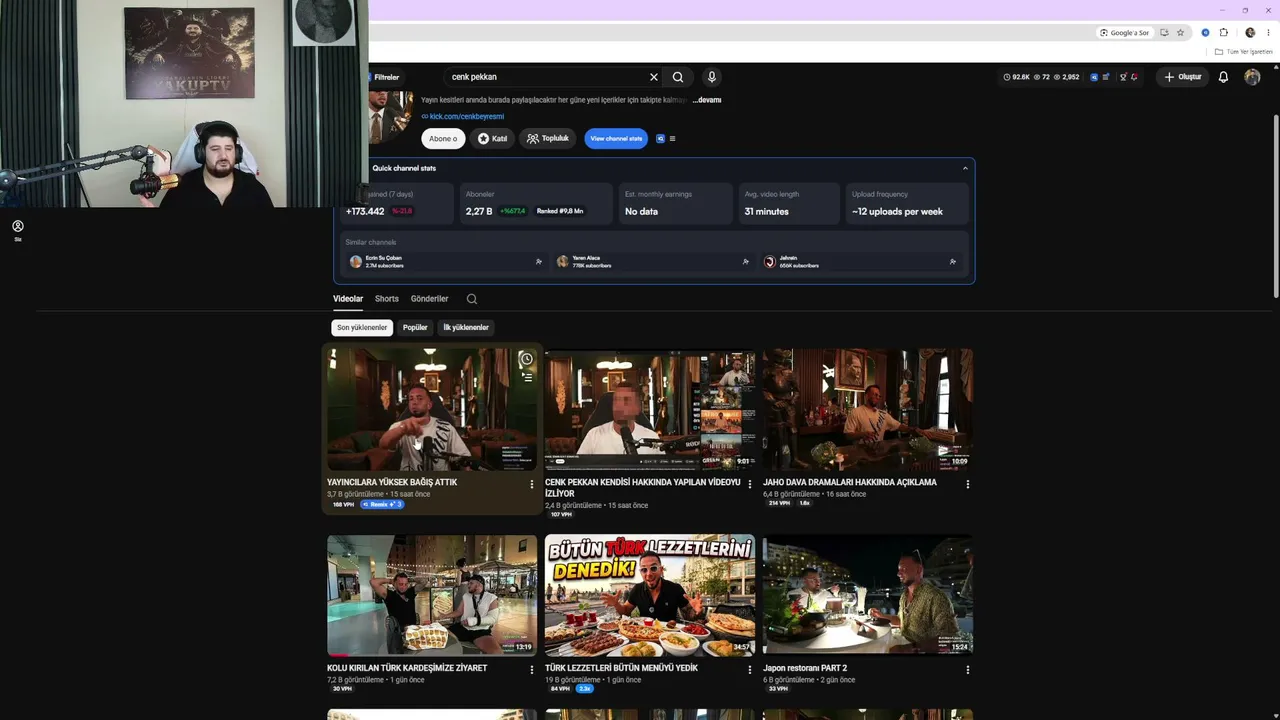1280x720 pixels.
Task: Click the '~12 uploads per week' value
Action: (897, 212)
